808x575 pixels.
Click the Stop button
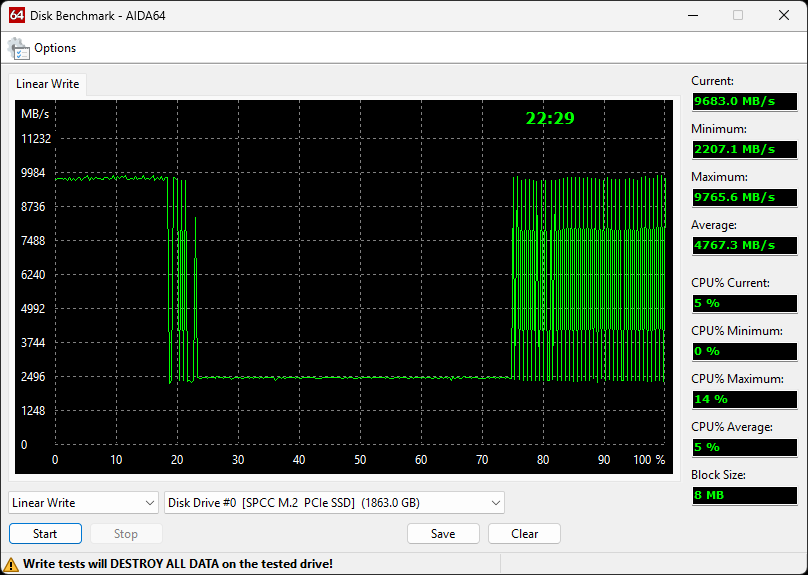tap(126, 534)
